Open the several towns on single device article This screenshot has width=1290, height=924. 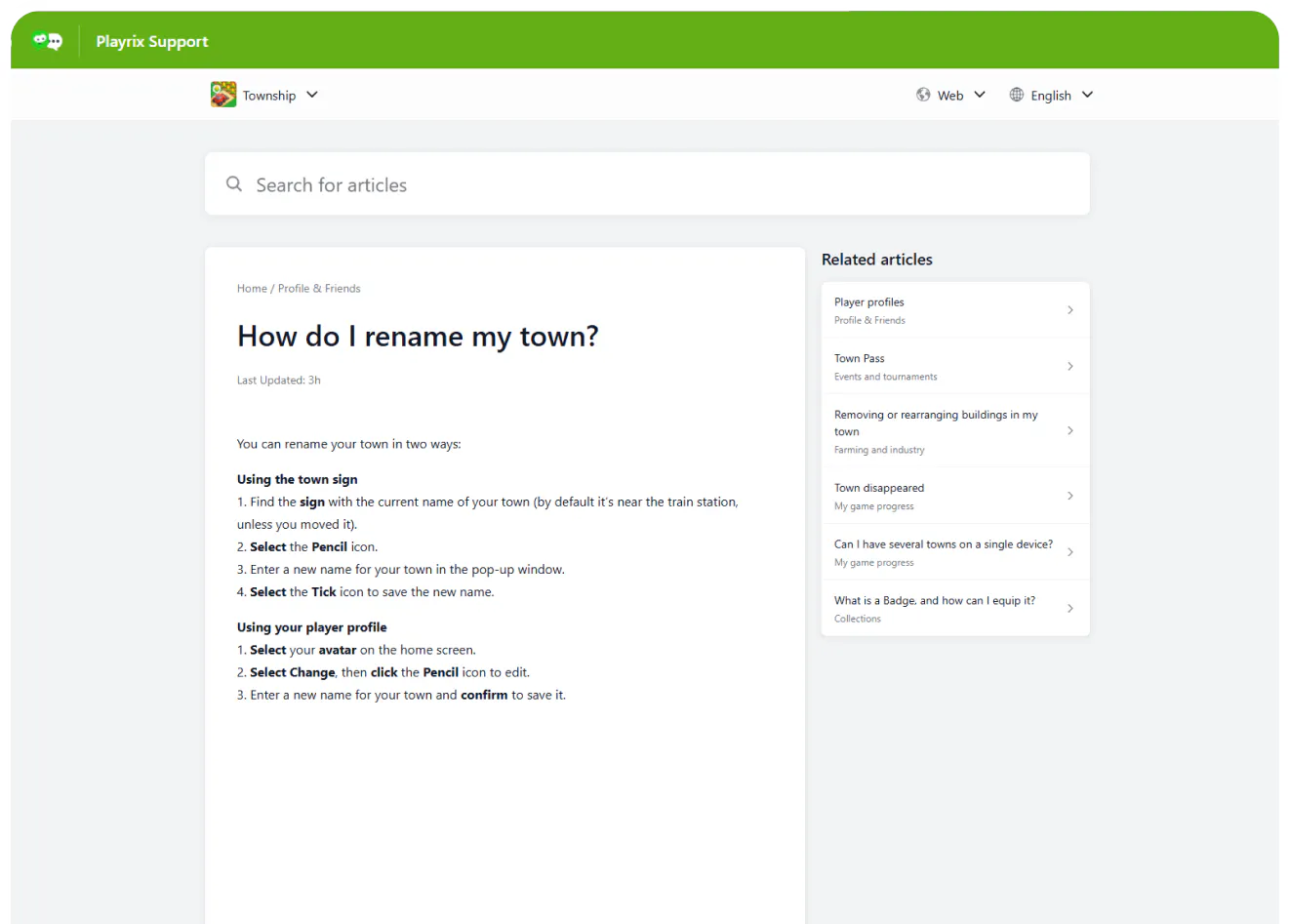[x=943, y=544]
